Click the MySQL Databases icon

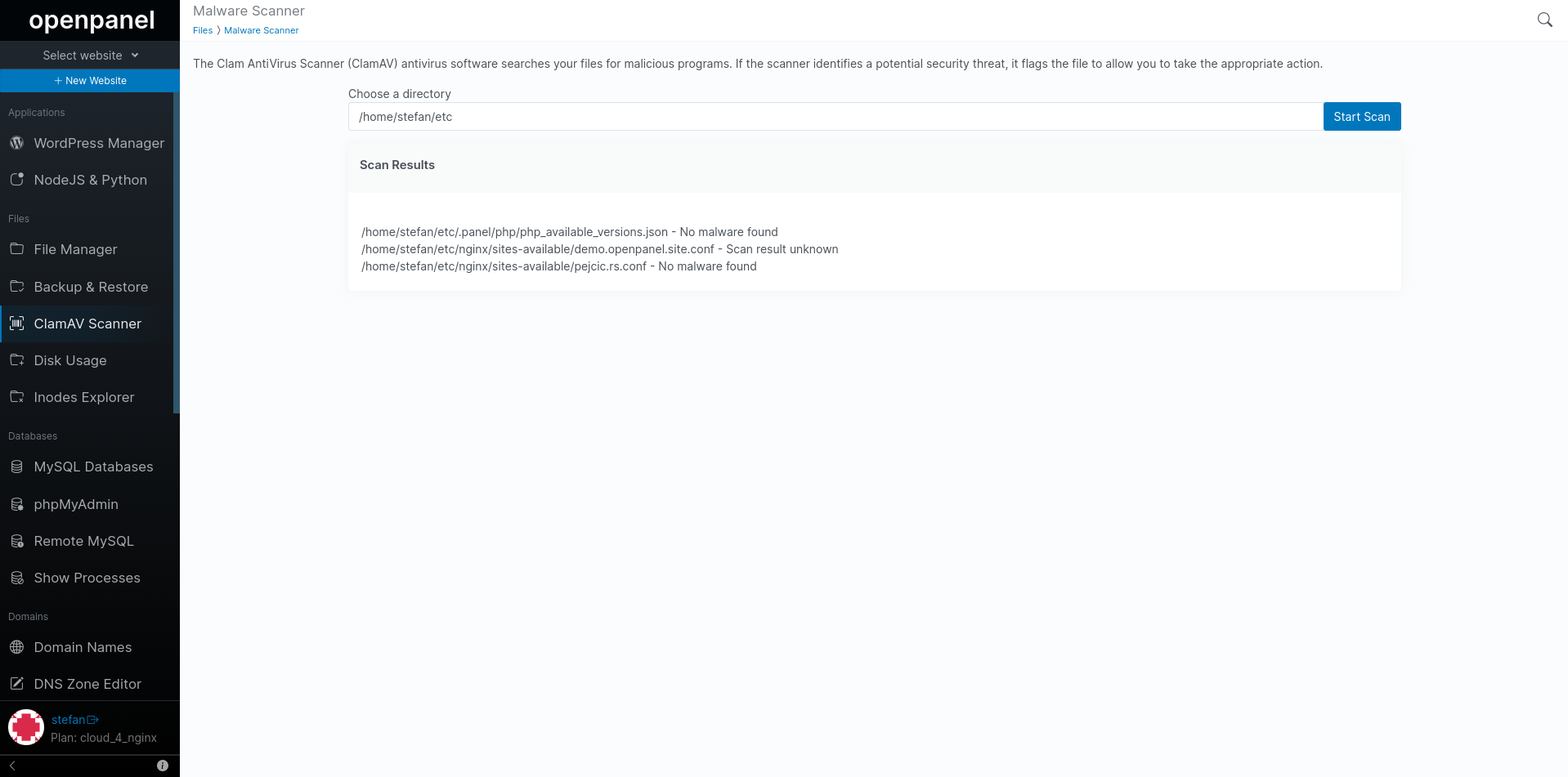pos(16,467)
